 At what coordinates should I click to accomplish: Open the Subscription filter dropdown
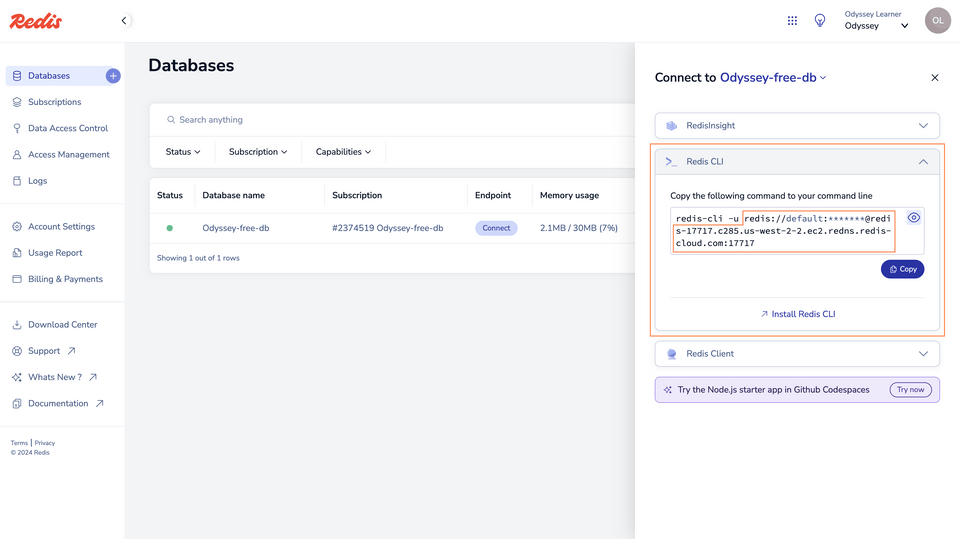(258, 152)
